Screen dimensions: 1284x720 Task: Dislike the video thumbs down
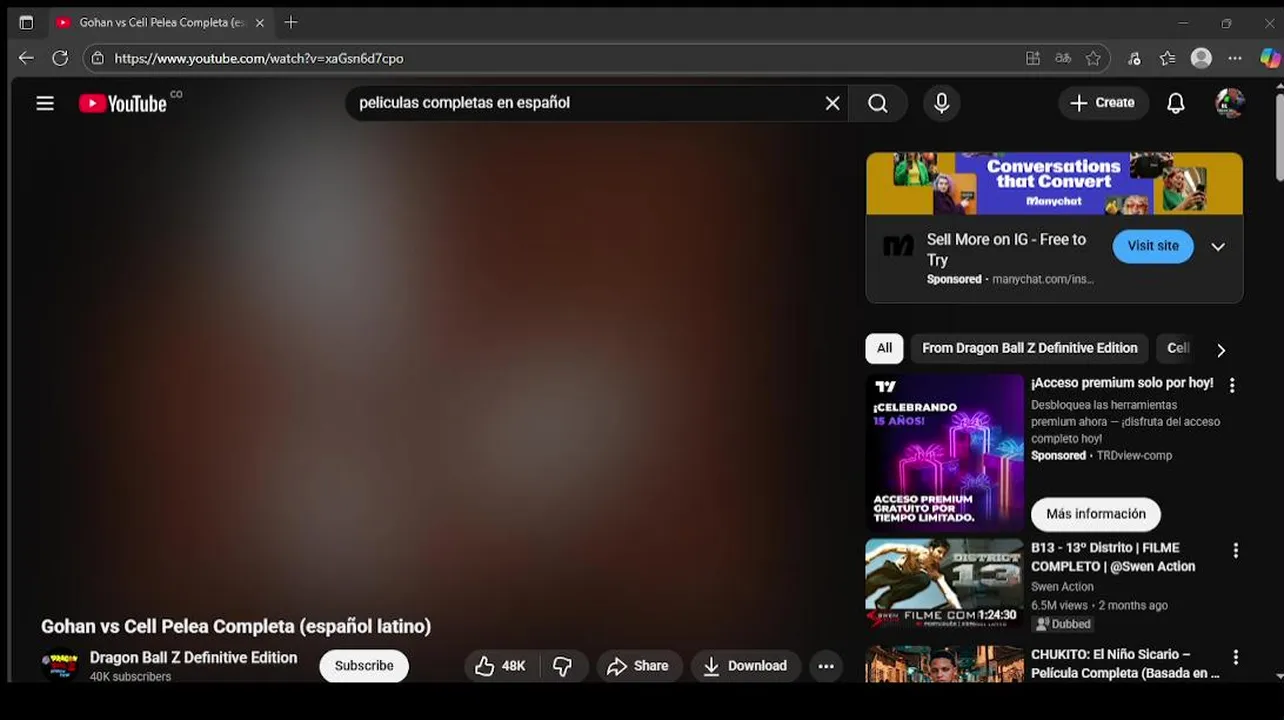click(x=563, y=666)
